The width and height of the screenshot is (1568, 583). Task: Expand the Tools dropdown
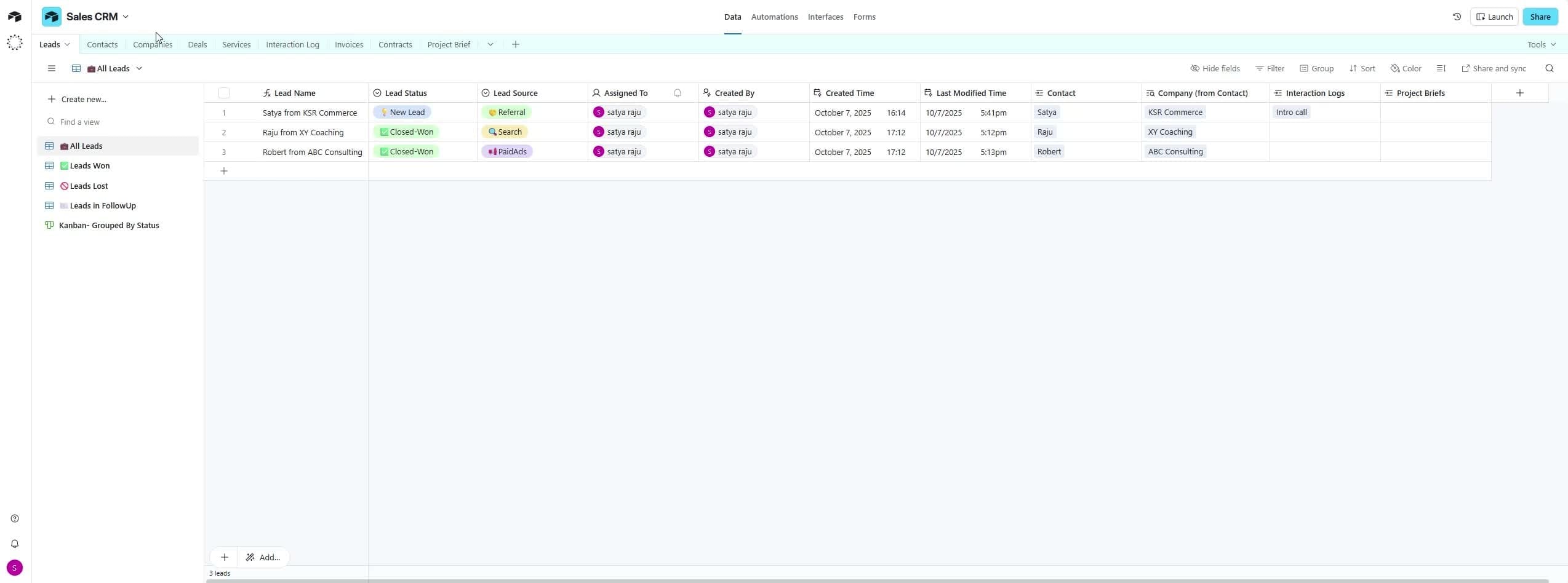coord(1541,44)
